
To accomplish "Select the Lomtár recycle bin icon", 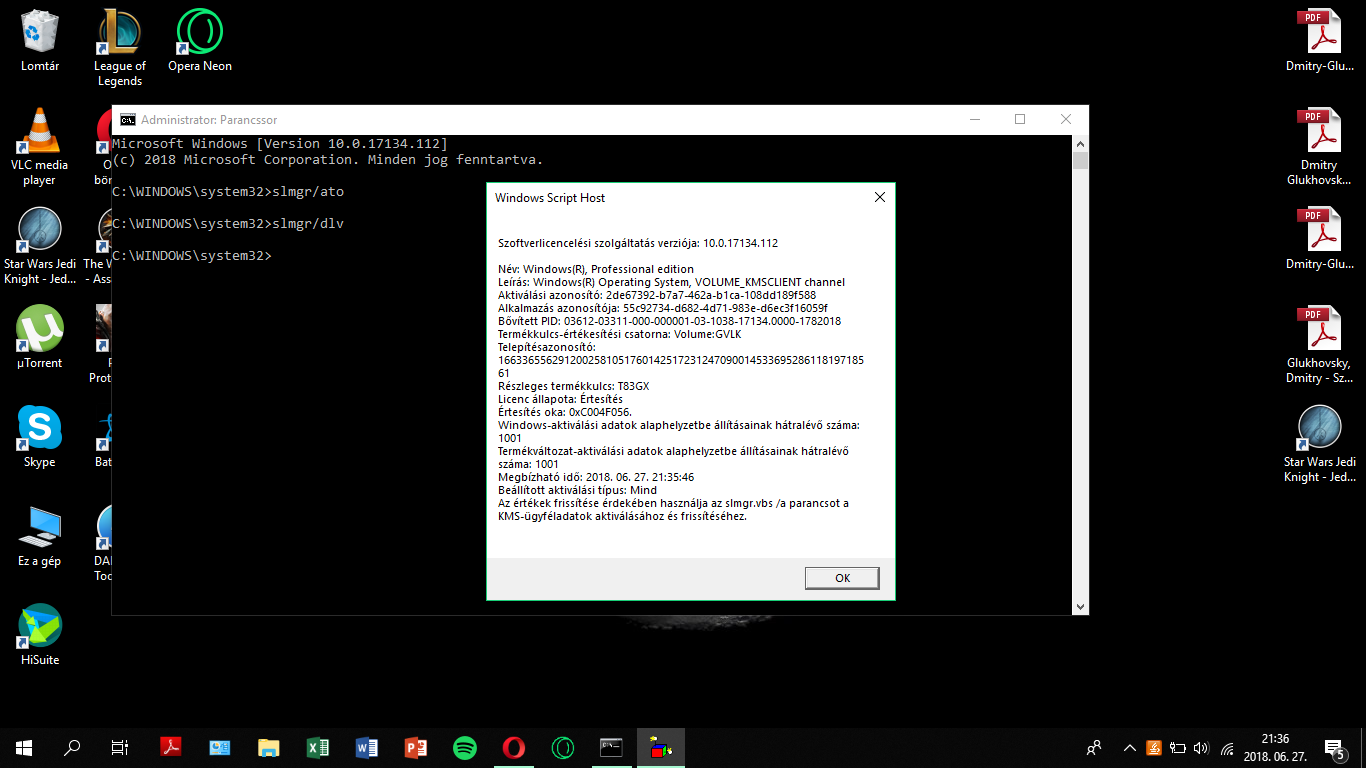I will 40,42.
